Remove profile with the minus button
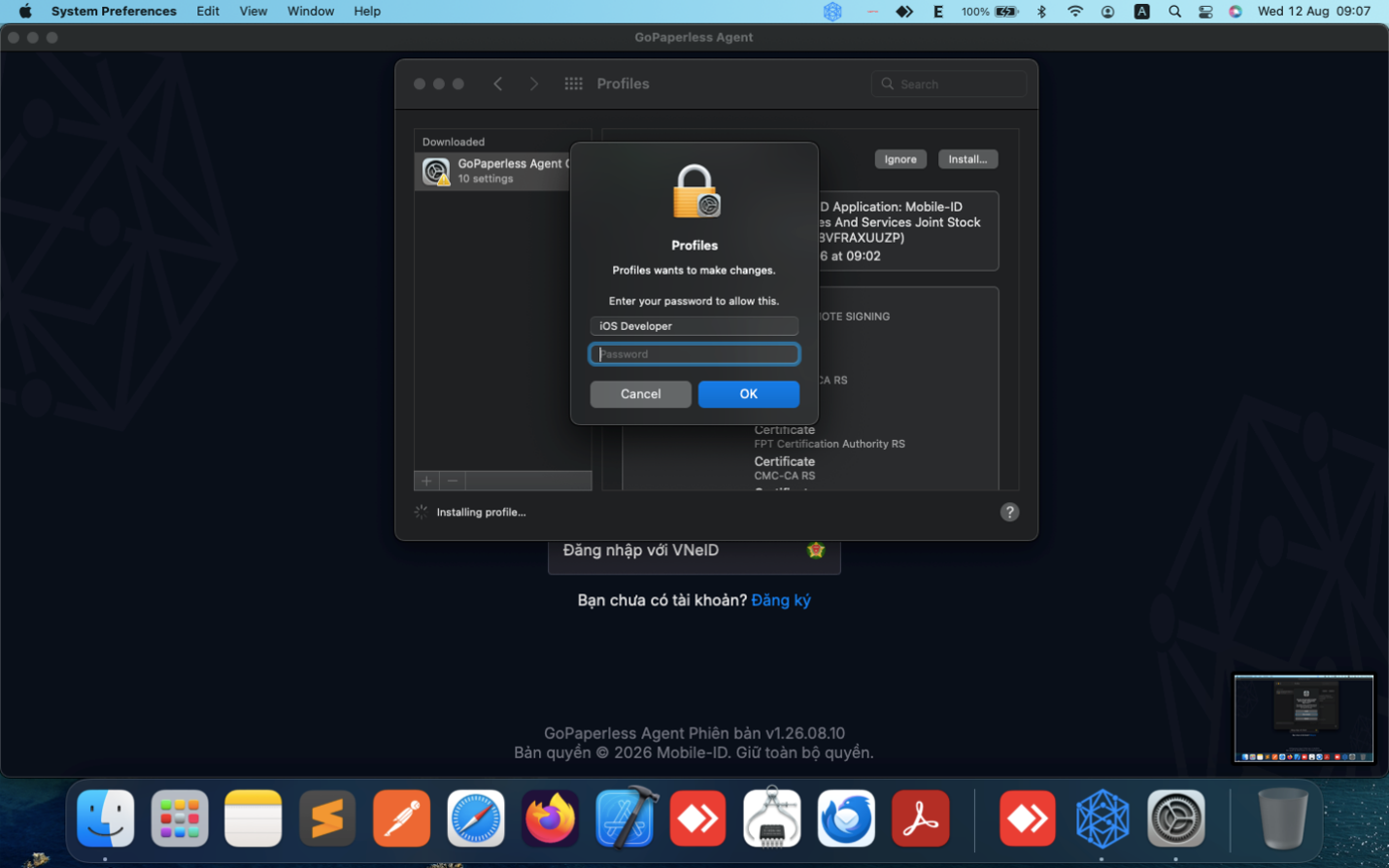 pyautogui.click(x=453, y=481)
